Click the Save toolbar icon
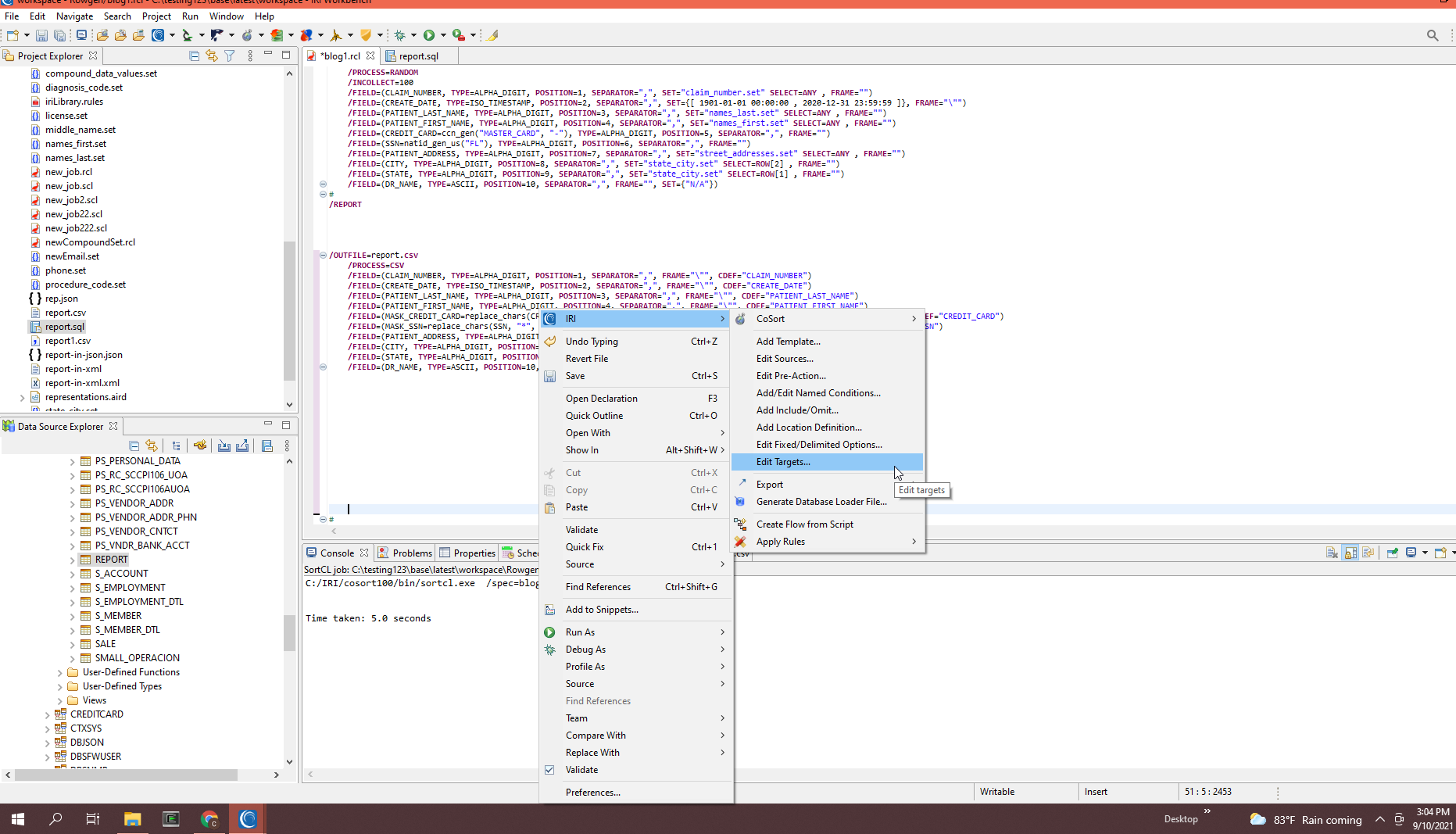The width and height of the screenshot is (1456, 834). coord(41,35)
